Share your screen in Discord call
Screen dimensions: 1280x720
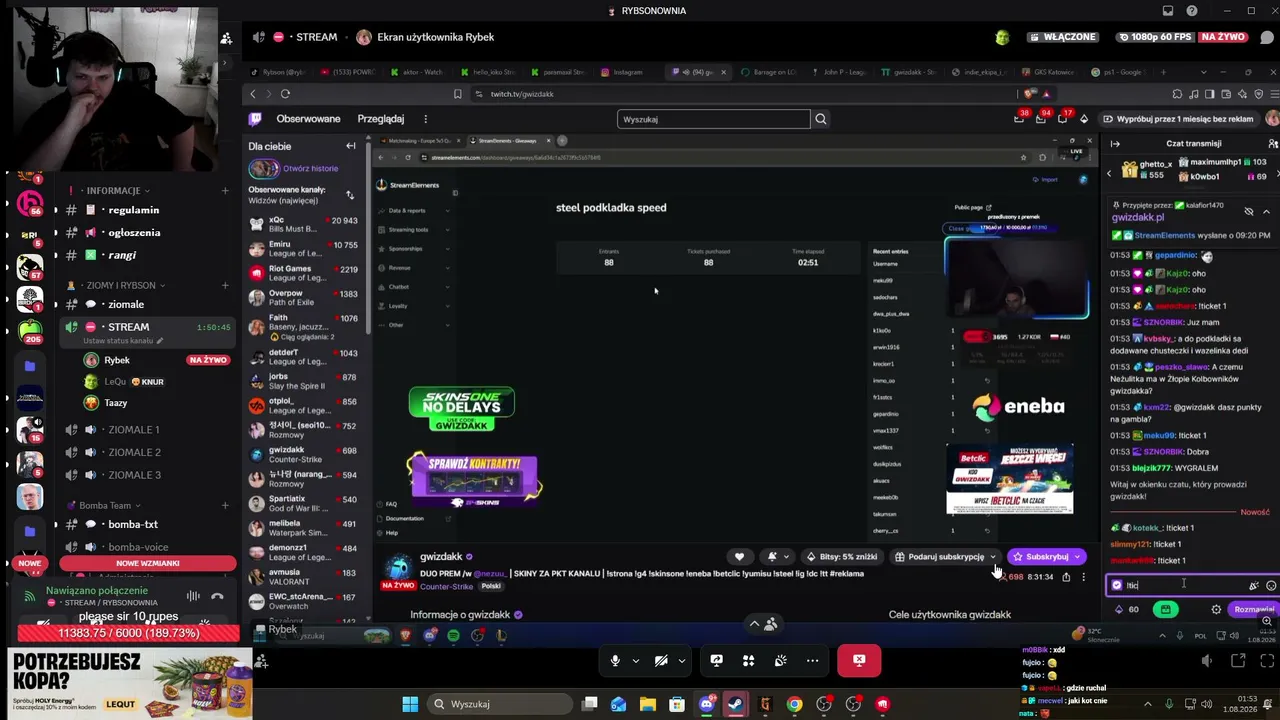(x=716, y=660)
